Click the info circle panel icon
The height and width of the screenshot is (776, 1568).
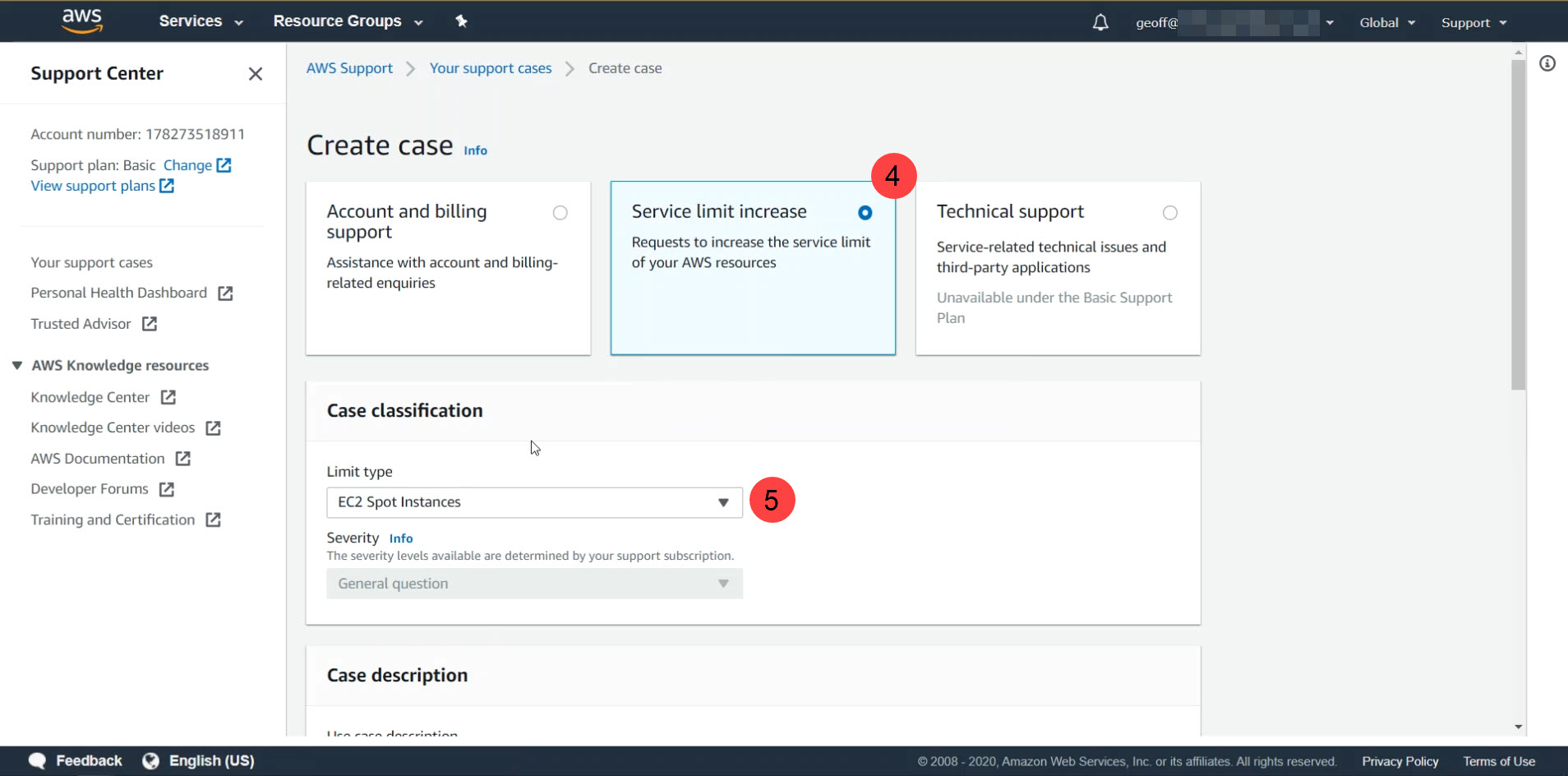(x=1547, y=63)
